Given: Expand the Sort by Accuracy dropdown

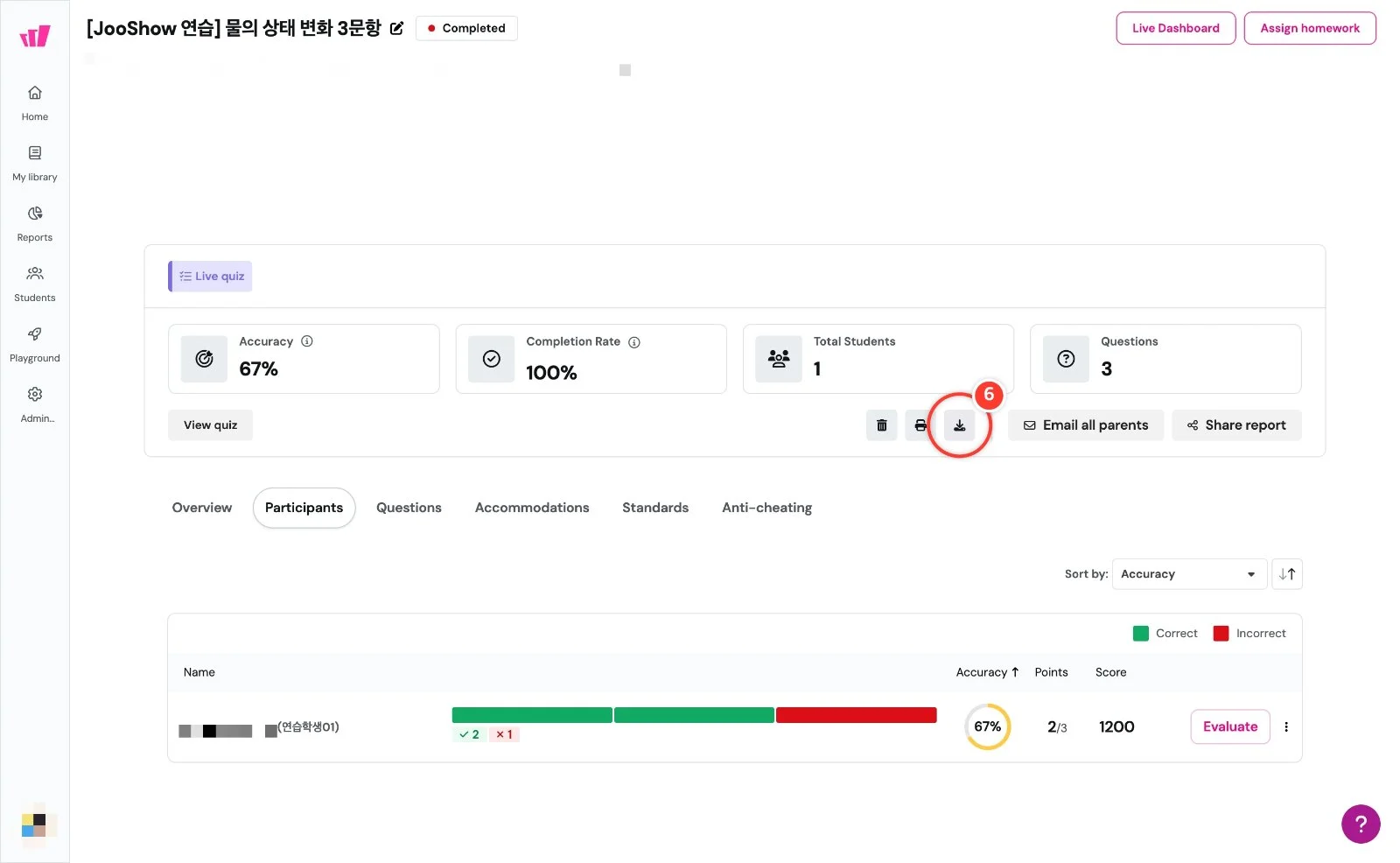Looking at the screenshot, I should [x=1189, y=574].
